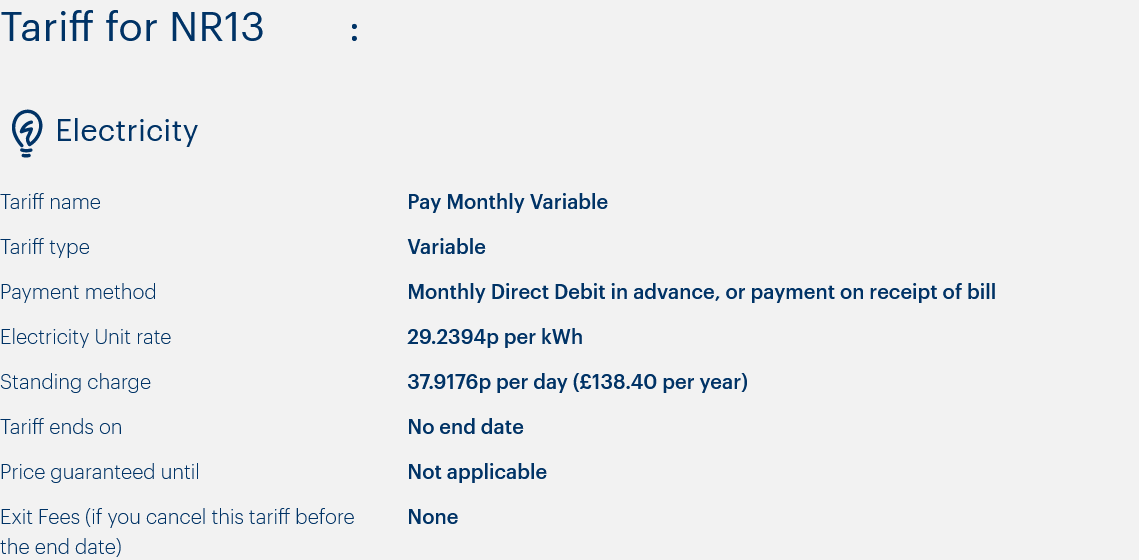Click the 'Payment method' label
The width and height of the screenshot is (1139, 560).
78,292
